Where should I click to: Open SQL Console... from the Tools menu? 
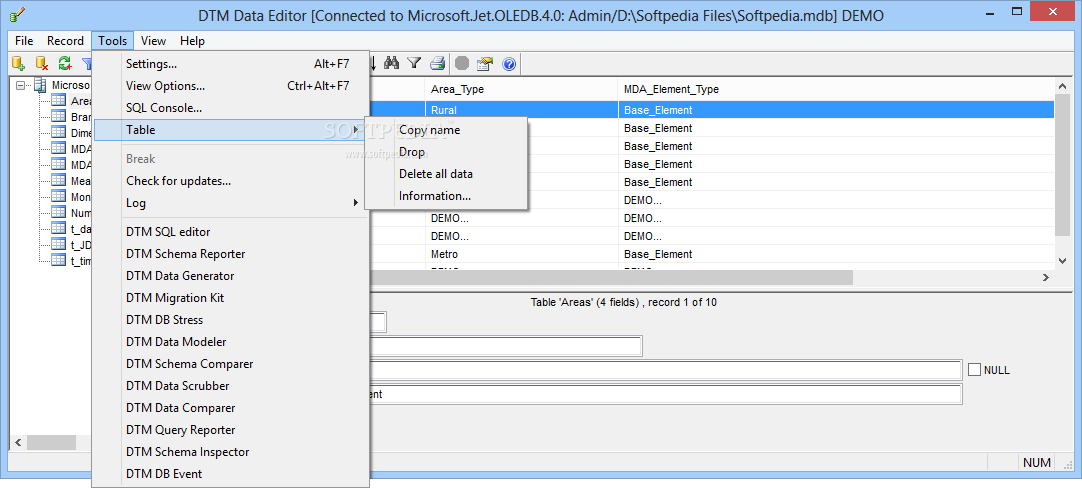[x=230, y=108]
